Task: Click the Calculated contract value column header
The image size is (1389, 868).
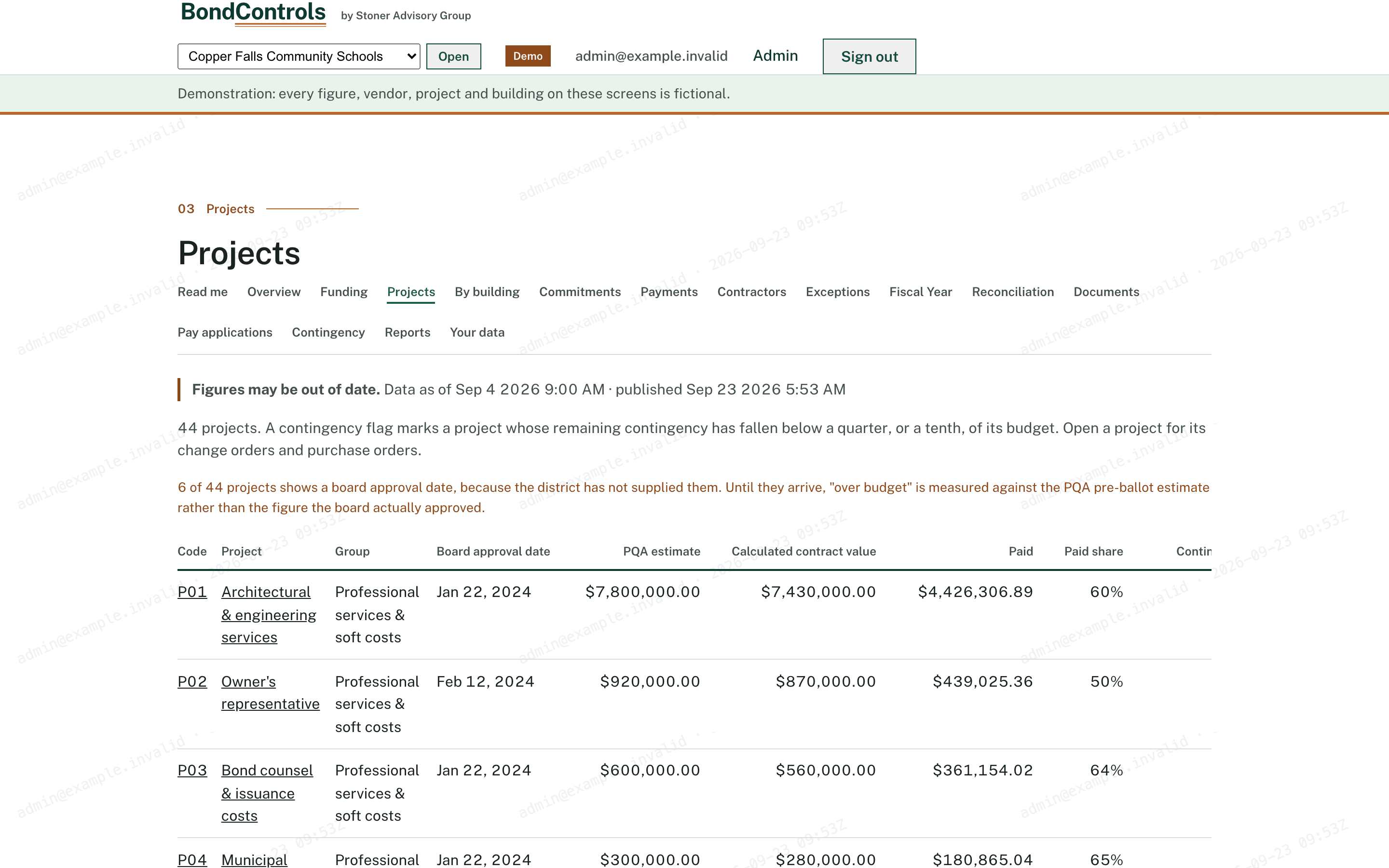Action: point(803,551)
